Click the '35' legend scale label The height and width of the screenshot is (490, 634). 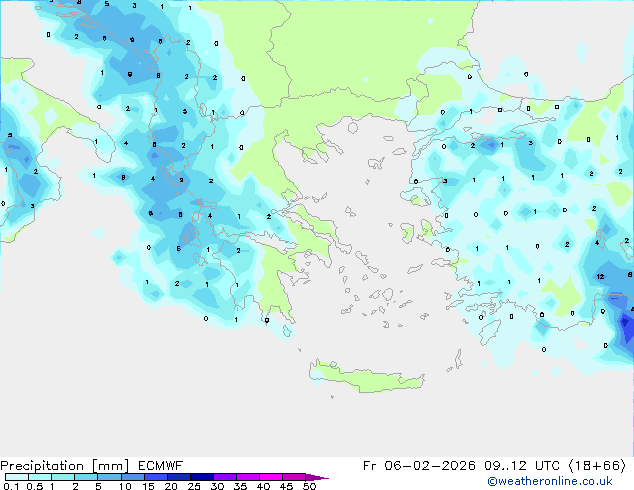pos(240,486)
